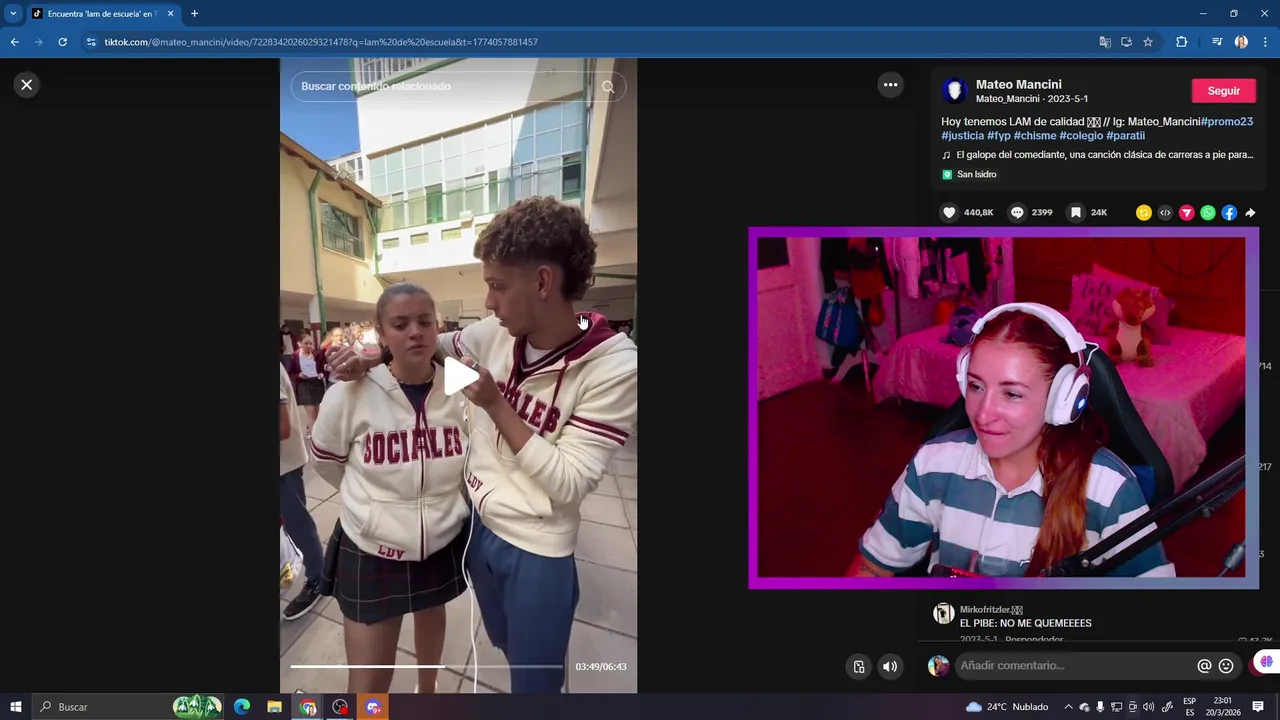The height and width of the screenshot is (720, 1280).
Task: Send to friends via pink arrow icon
Action: [x=1186, y=213]
